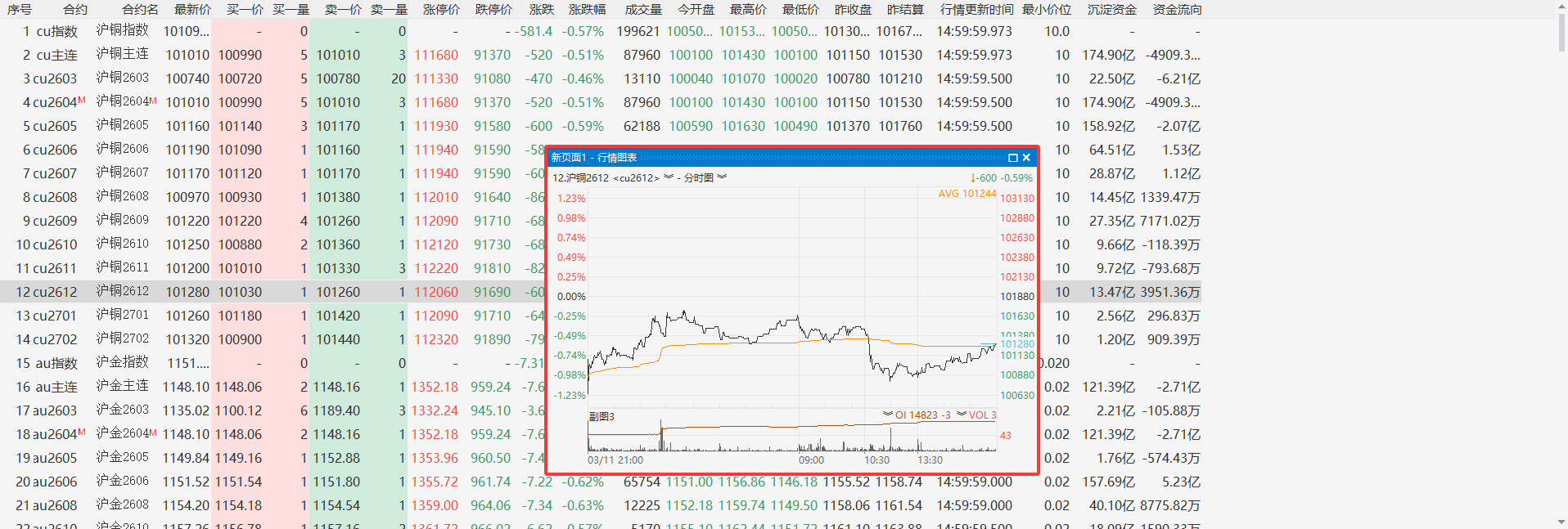The width and height of the screenshot is (1568, 529).
Task: Close the 行情图表 popup window
Action: (x=1026, y=158)
